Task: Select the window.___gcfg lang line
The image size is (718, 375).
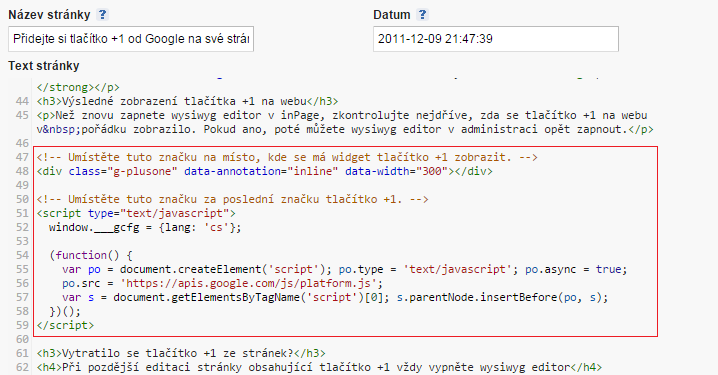Action: 145,228
